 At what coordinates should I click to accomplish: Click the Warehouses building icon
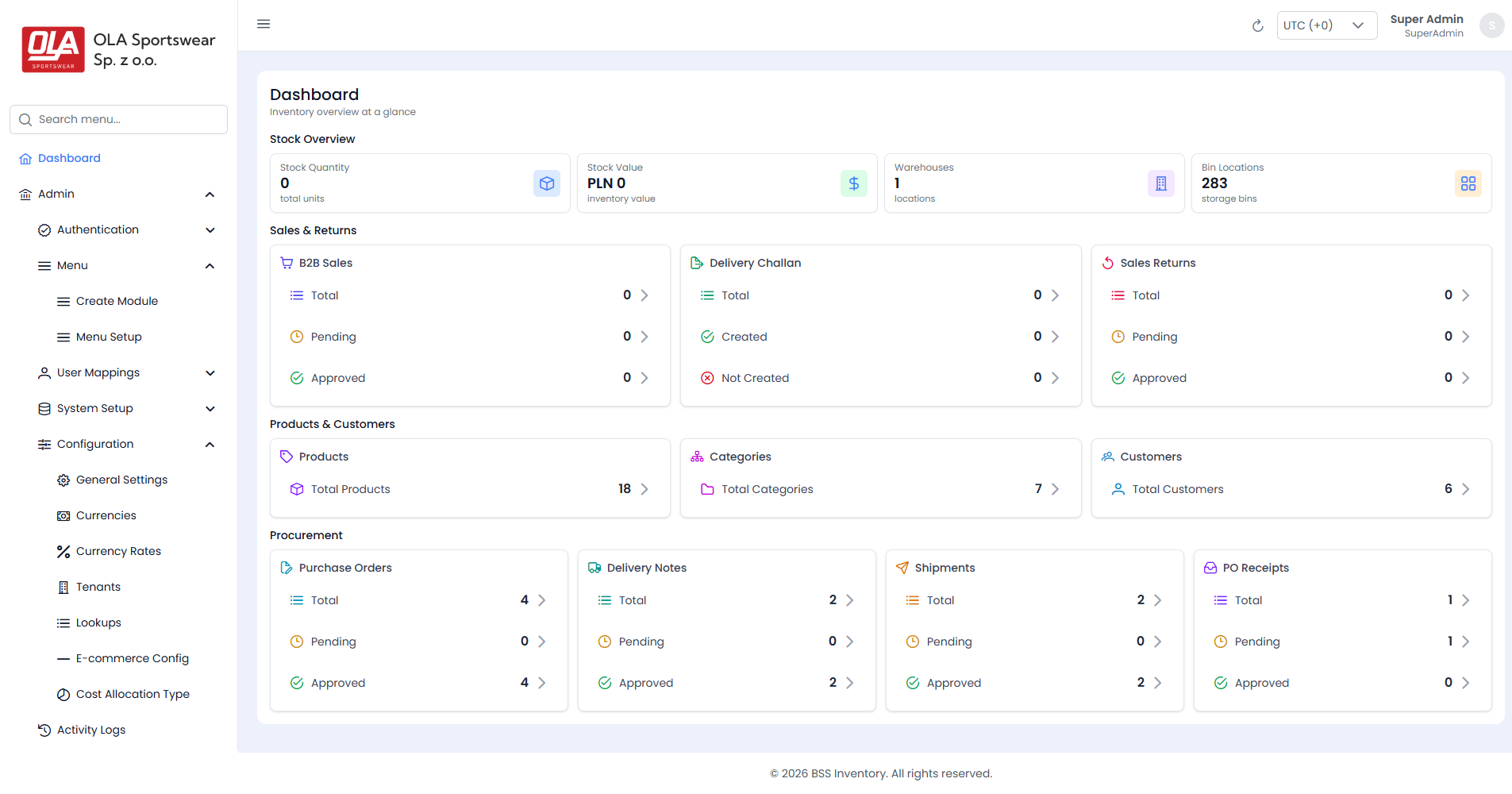(1160, 183)
